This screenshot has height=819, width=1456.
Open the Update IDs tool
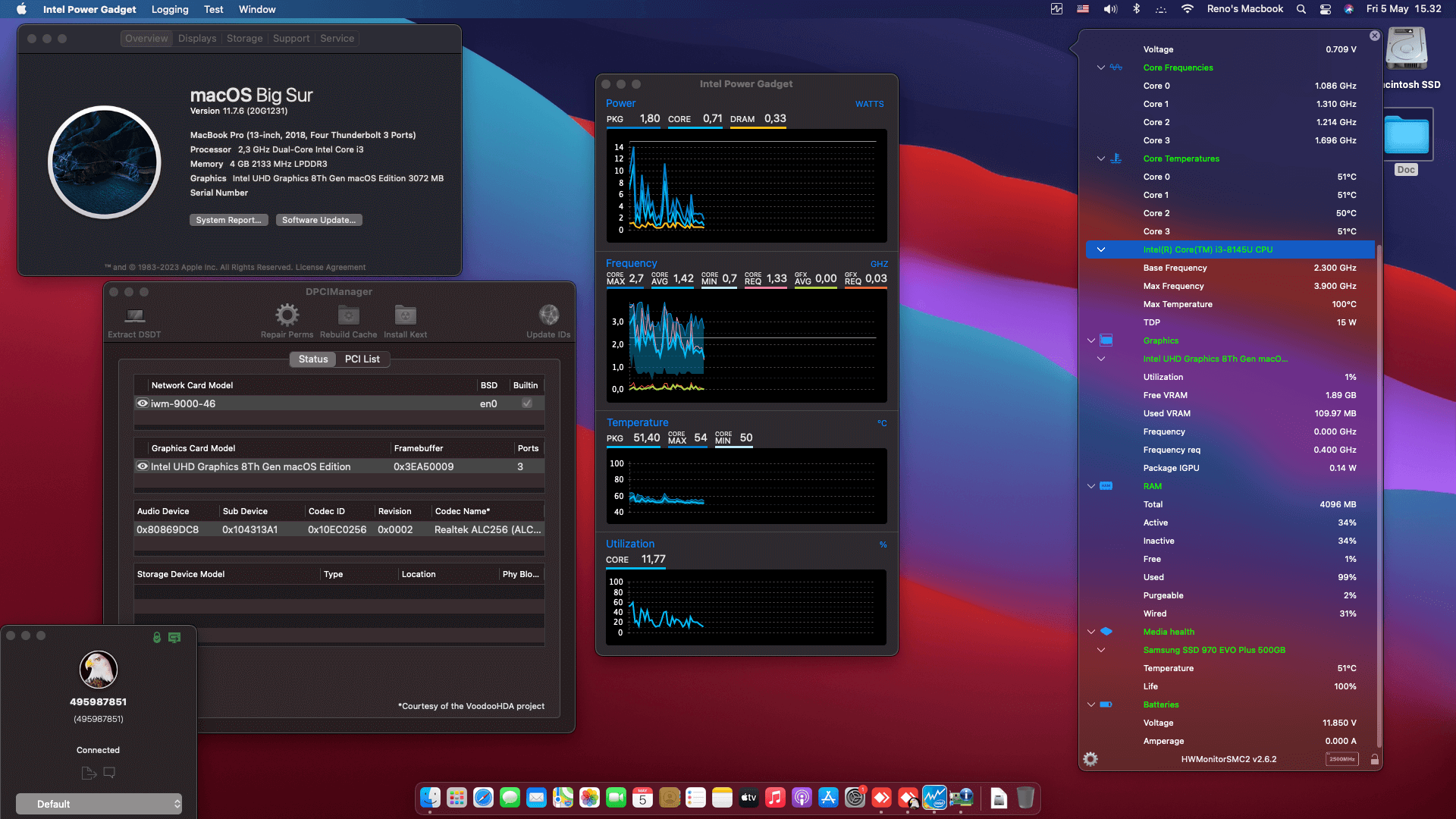click(548, 315)
